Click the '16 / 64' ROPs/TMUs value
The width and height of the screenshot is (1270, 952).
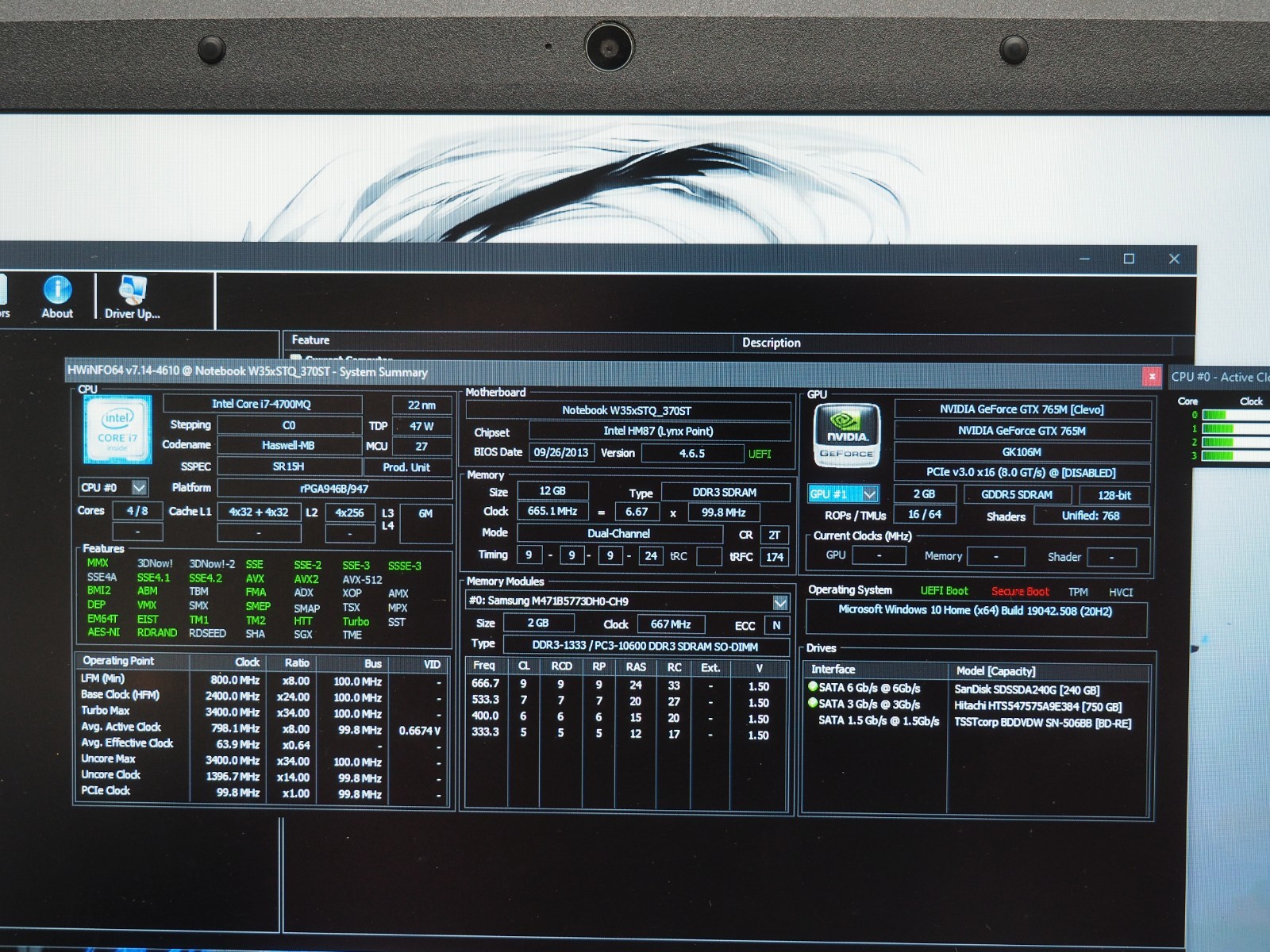925,514
